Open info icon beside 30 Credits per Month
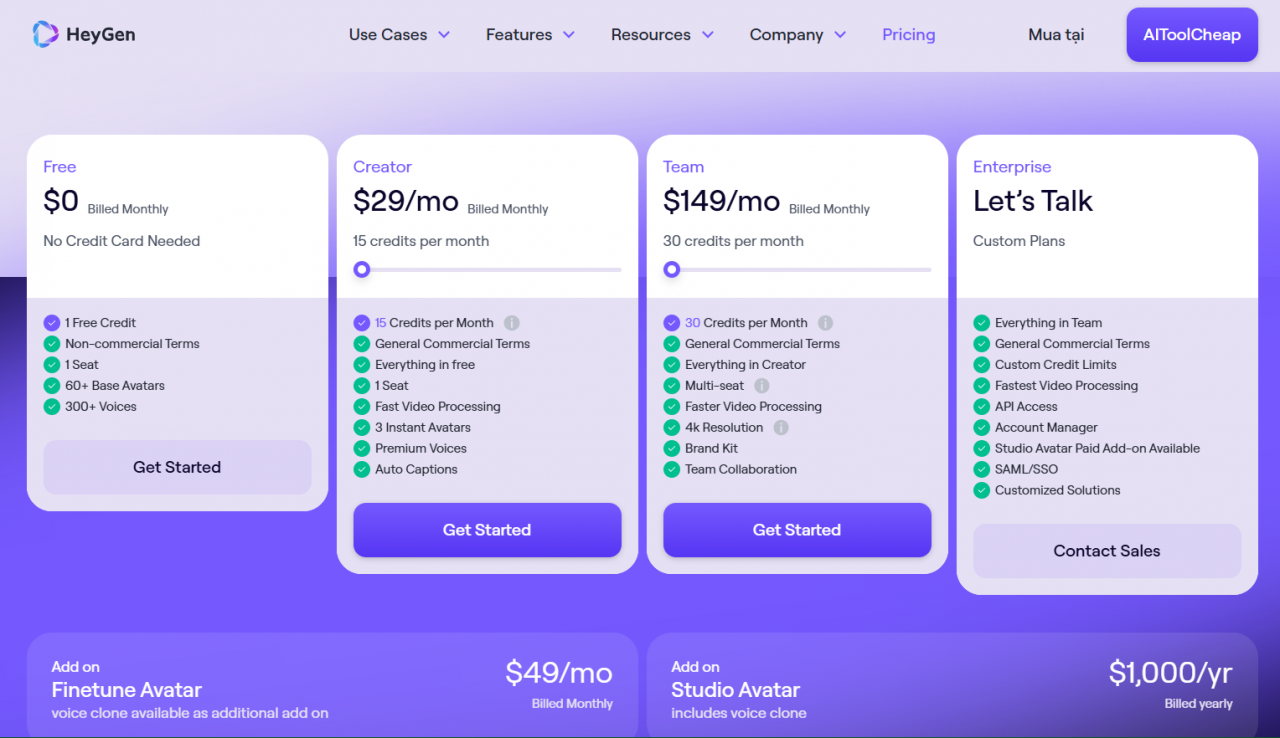 (x=826, y=323)
